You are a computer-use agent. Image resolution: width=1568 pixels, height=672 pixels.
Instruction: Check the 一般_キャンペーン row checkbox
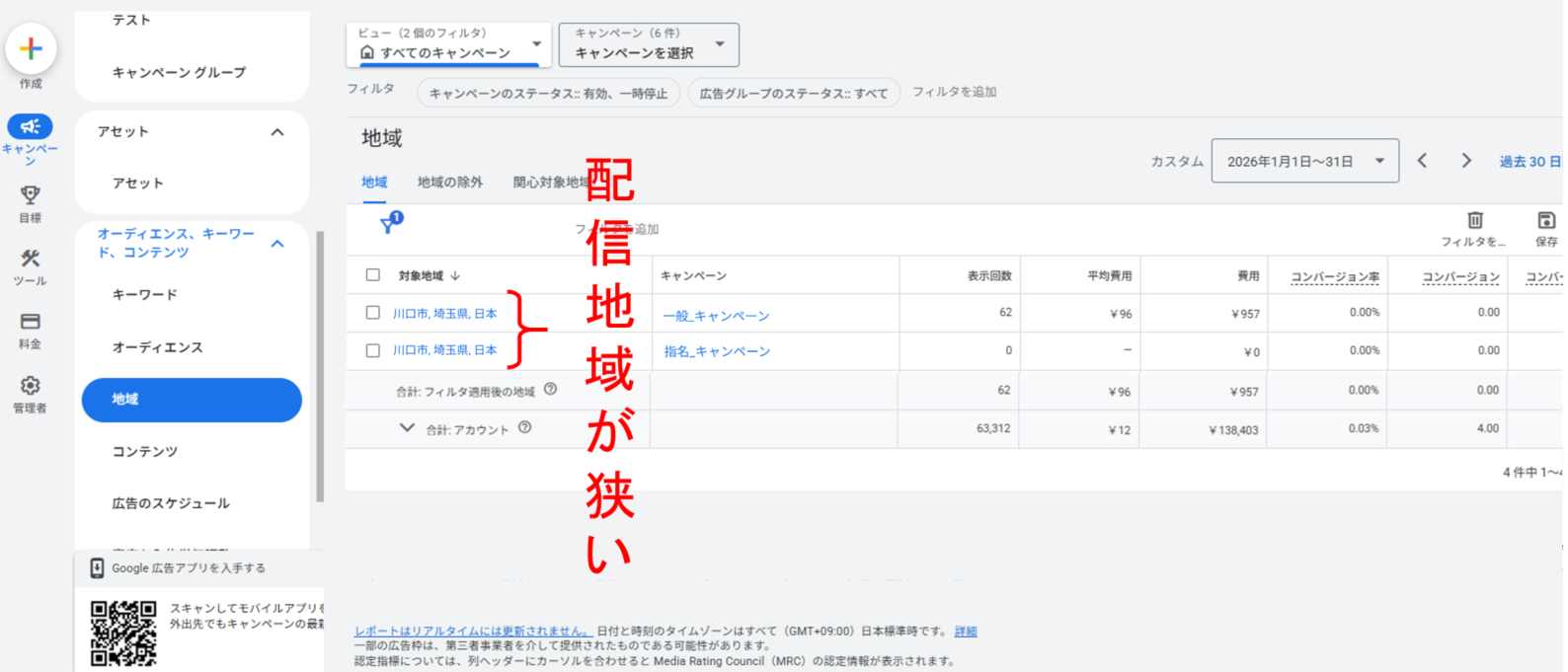[x=372, y=313]
